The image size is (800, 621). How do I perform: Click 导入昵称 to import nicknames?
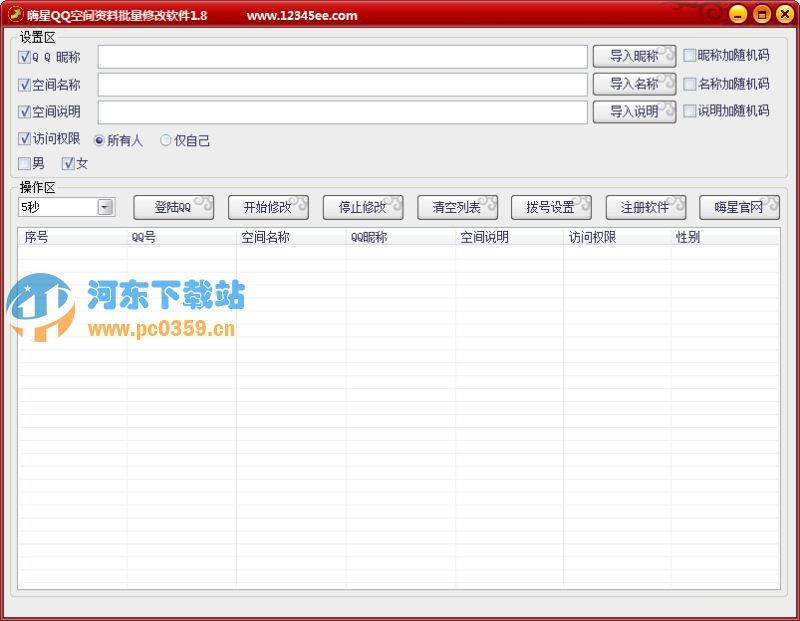tap(634, 57)
